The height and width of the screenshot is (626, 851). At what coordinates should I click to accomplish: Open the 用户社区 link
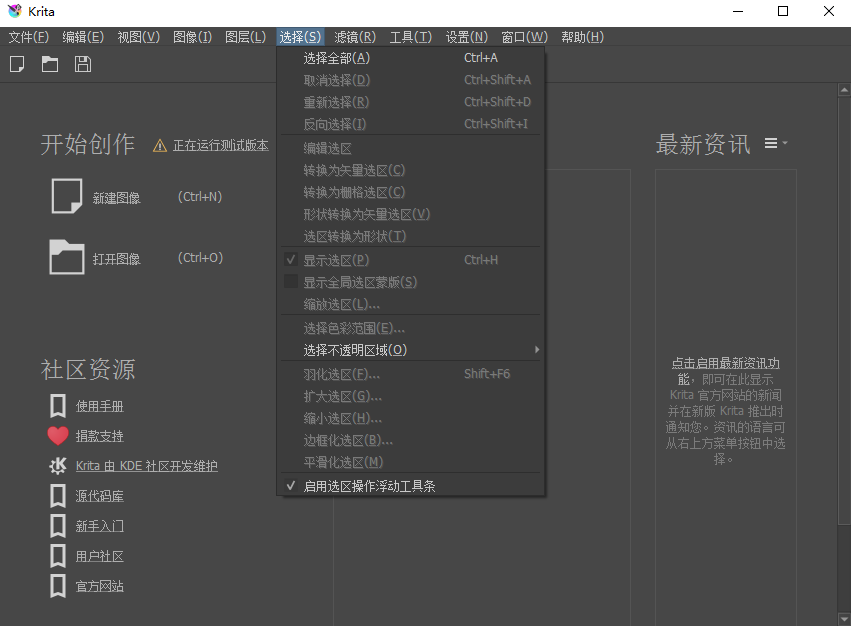pyautogui.click(x=99, y=556)
